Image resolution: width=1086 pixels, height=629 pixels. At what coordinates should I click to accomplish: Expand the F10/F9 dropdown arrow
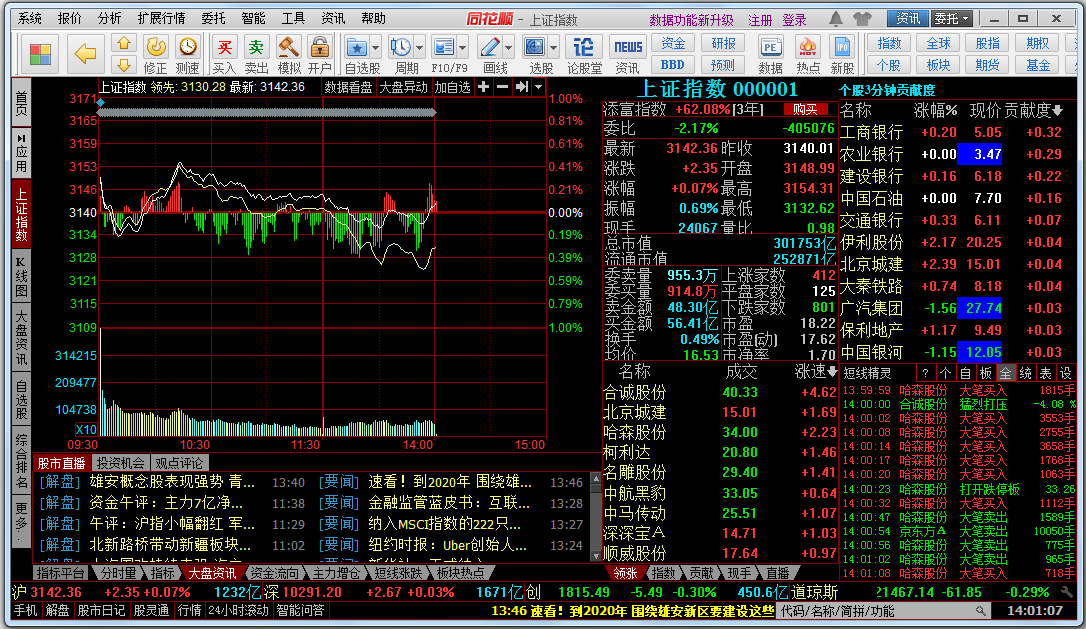click(x=463, y=48)
